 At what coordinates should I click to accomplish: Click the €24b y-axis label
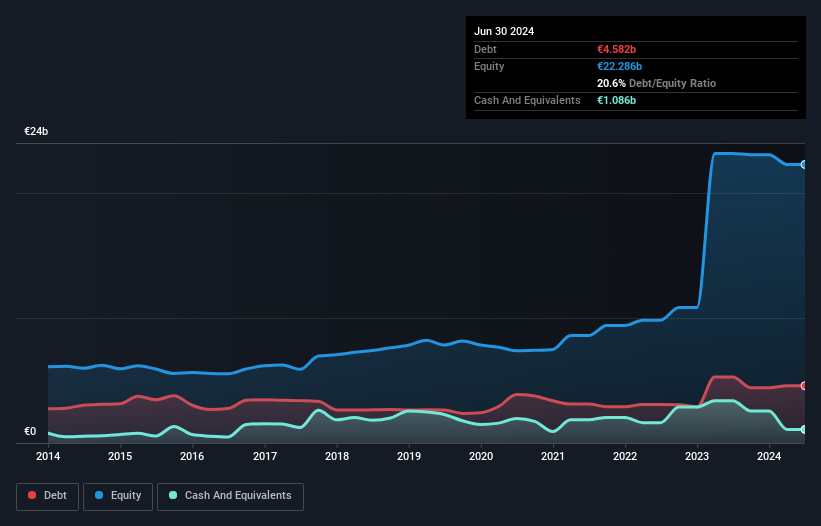coord(37,132)
